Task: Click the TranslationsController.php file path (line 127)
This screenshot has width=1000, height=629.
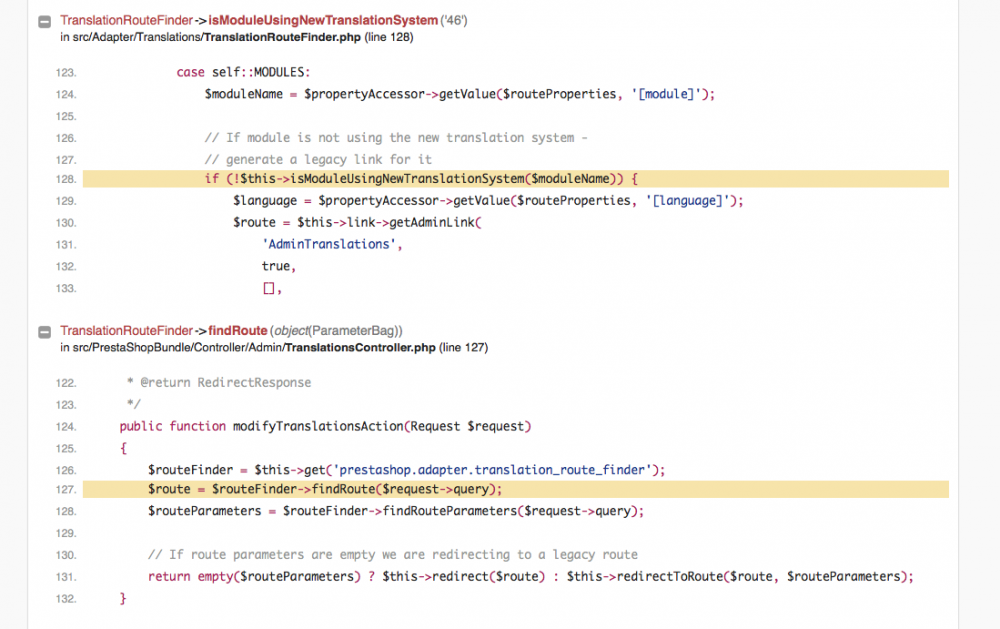Action: click(x=274, y=348)
